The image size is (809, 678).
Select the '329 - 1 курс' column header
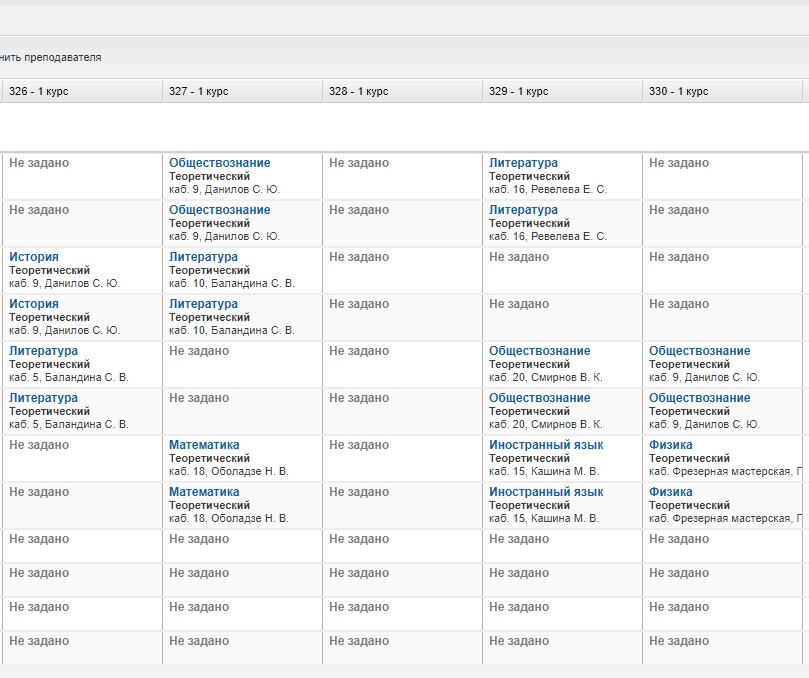click(519, 91)
